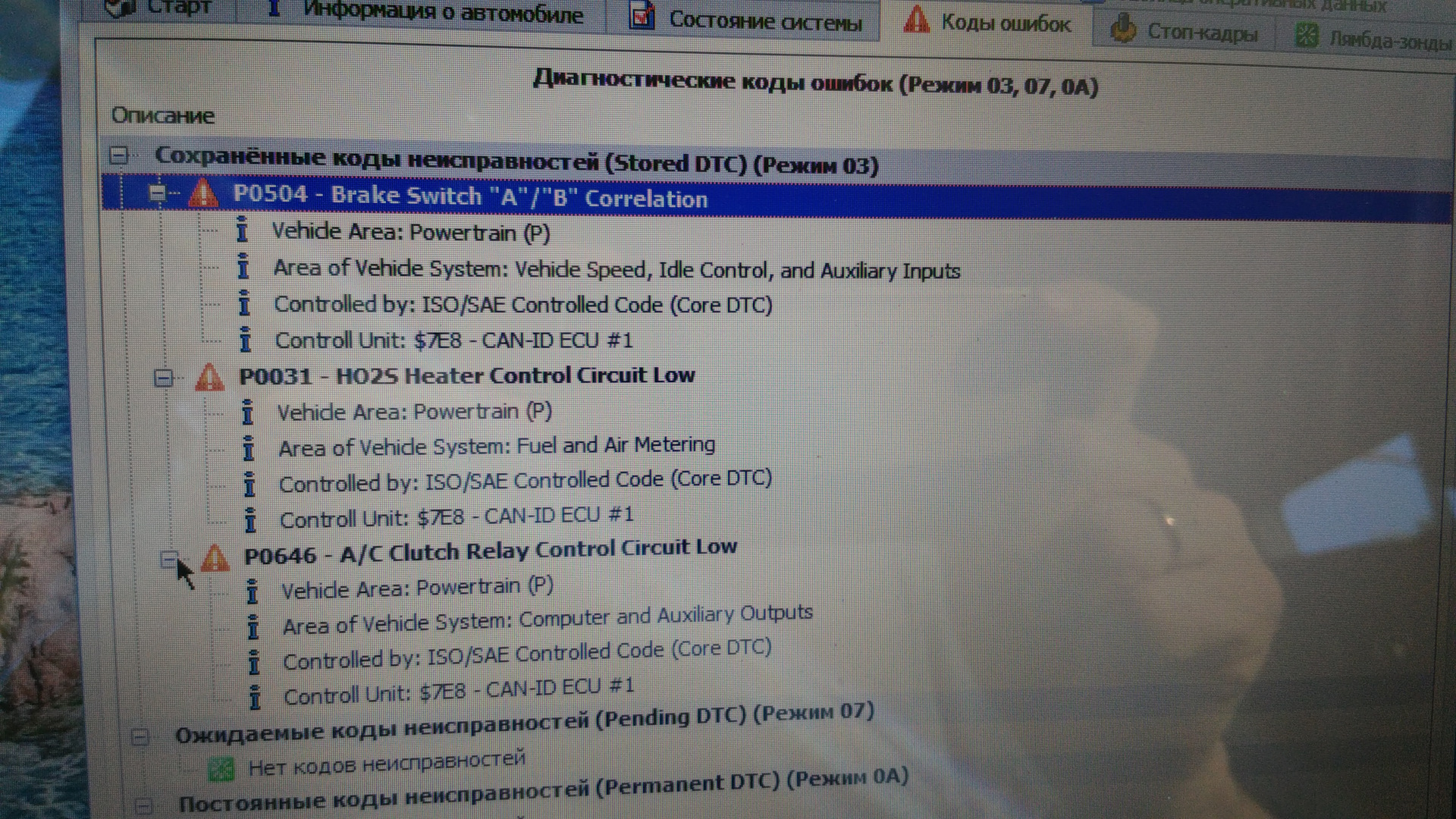
Task: Select the Сохранённые коды неисправностей group header
Action: [516, 161]
